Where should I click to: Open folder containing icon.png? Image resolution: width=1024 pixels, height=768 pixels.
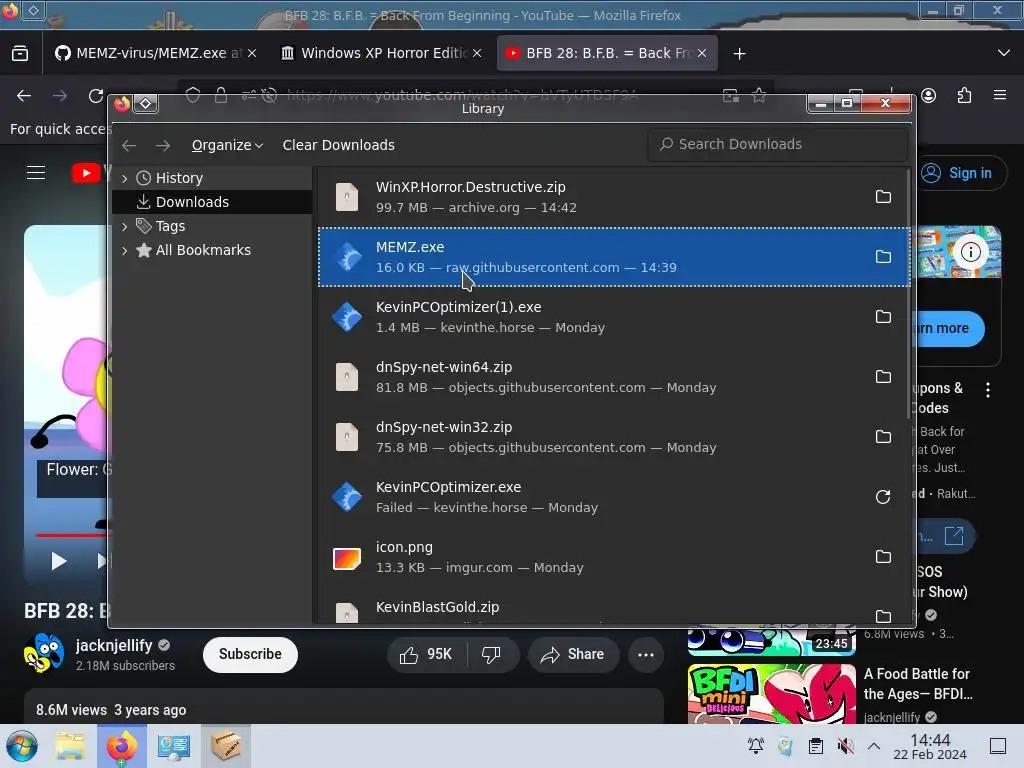coord(883,556)
